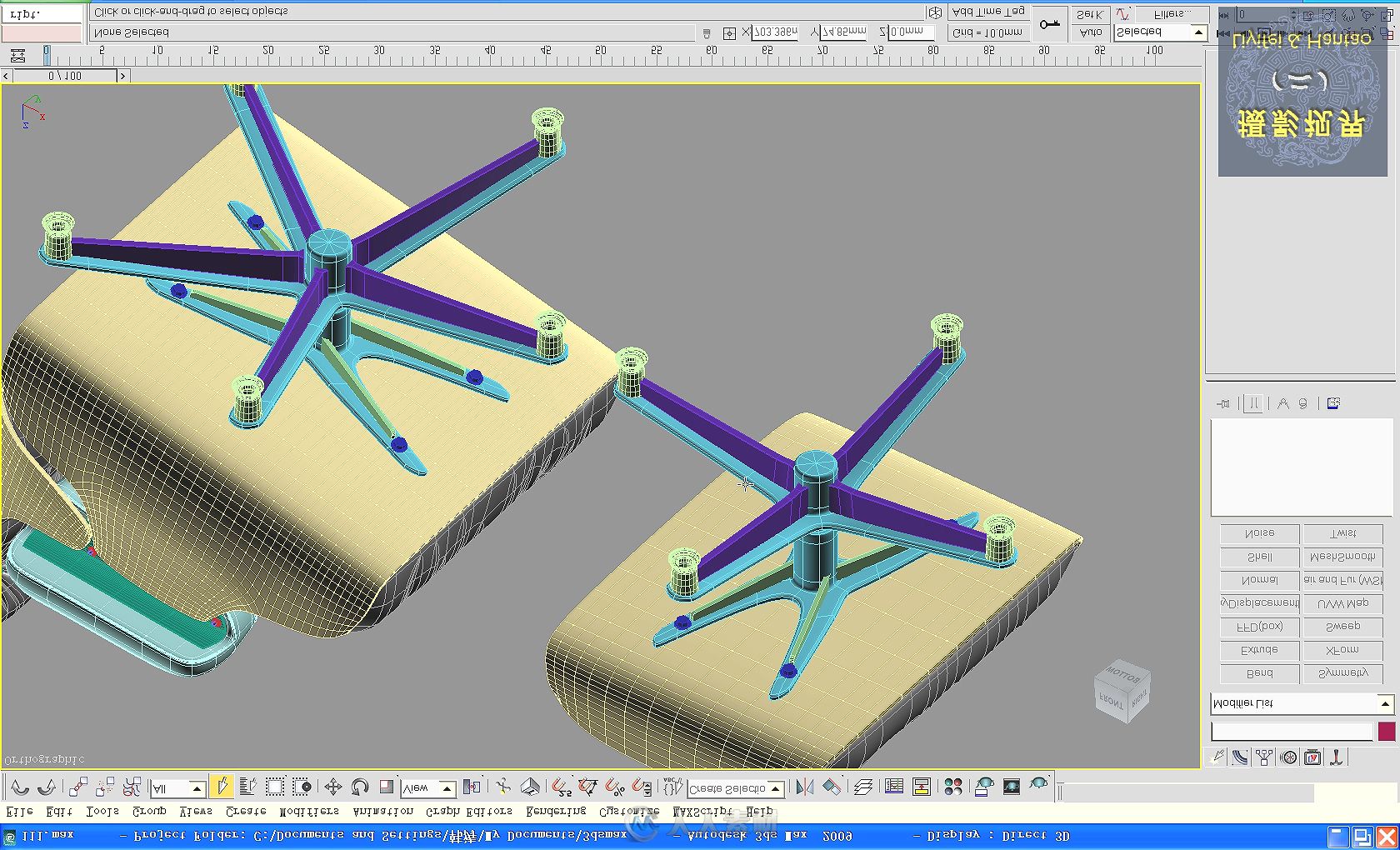1400x850 pixels.
Task: Activate the Select and Manipulate tool
Action: pyautogui.click(x=502, y=787)
